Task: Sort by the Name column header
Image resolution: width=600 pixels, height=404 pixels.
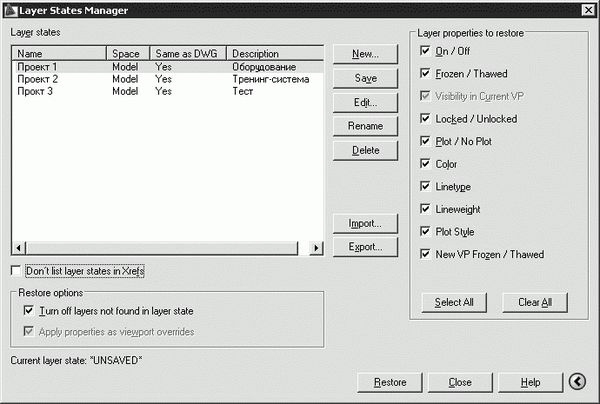Action: click(x=59, y=54)
